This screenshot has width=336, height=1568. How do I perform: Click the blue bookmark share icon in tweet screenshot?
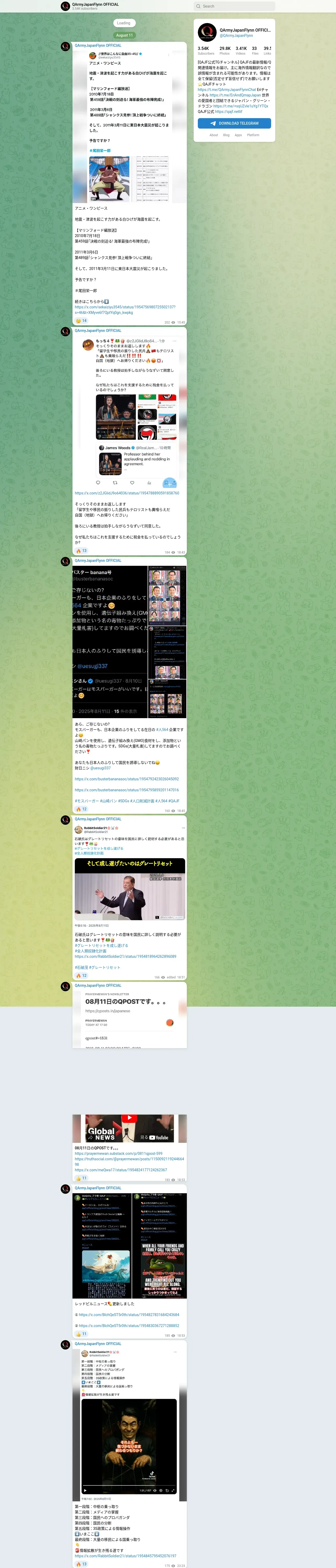[x=170, y=483]
